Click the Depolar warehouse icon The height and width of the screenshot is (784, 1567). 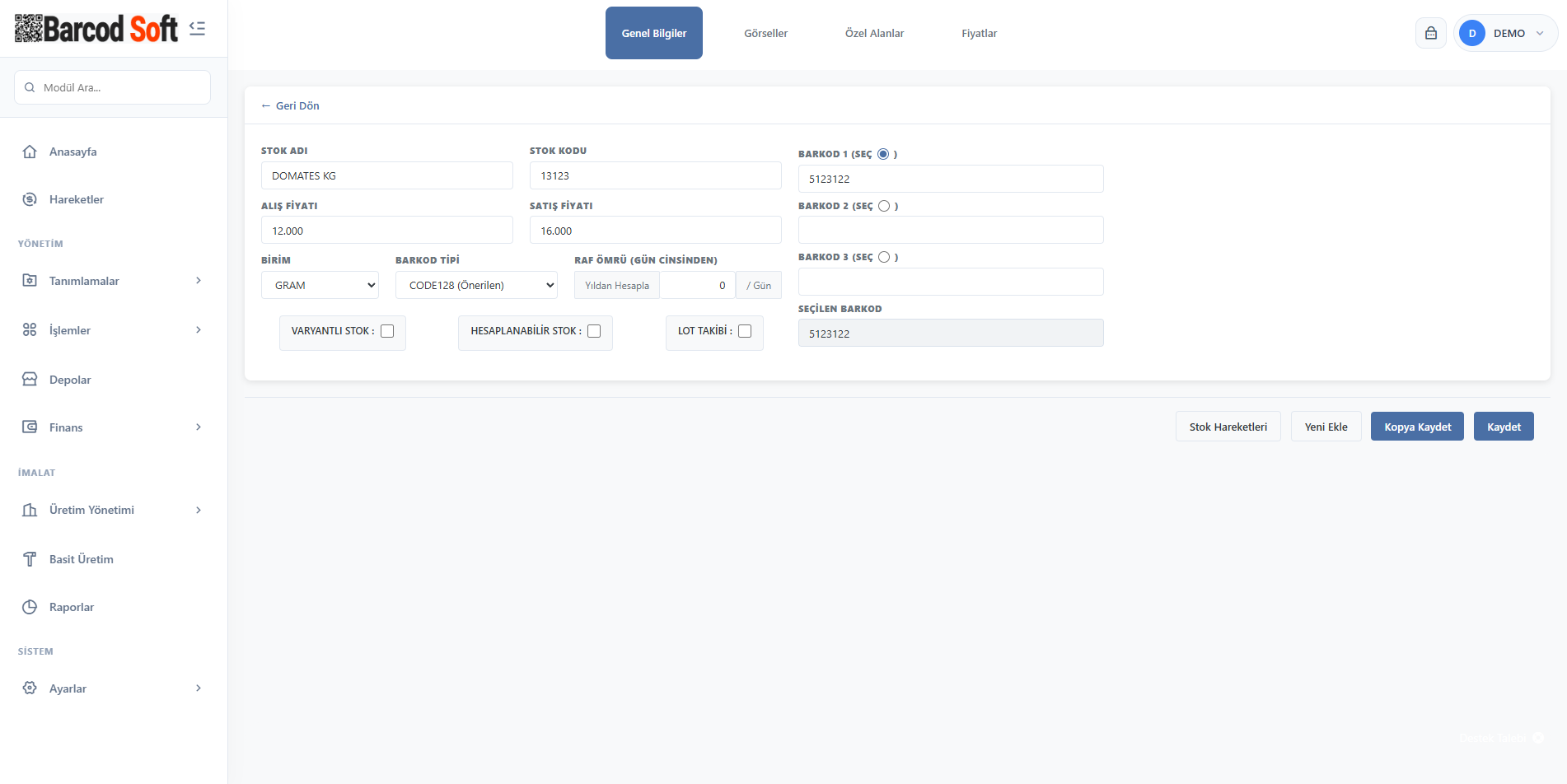pos(30,380)
